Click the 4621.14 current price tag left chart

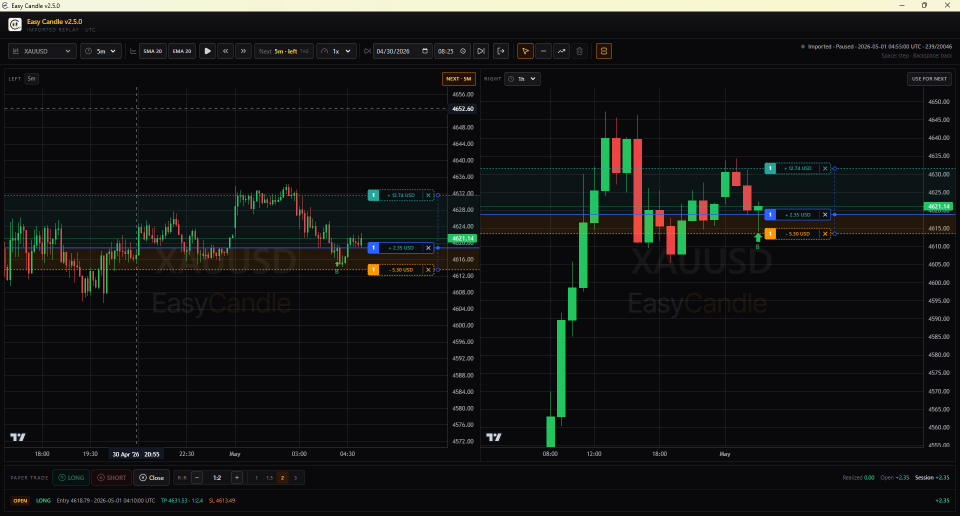463,238
